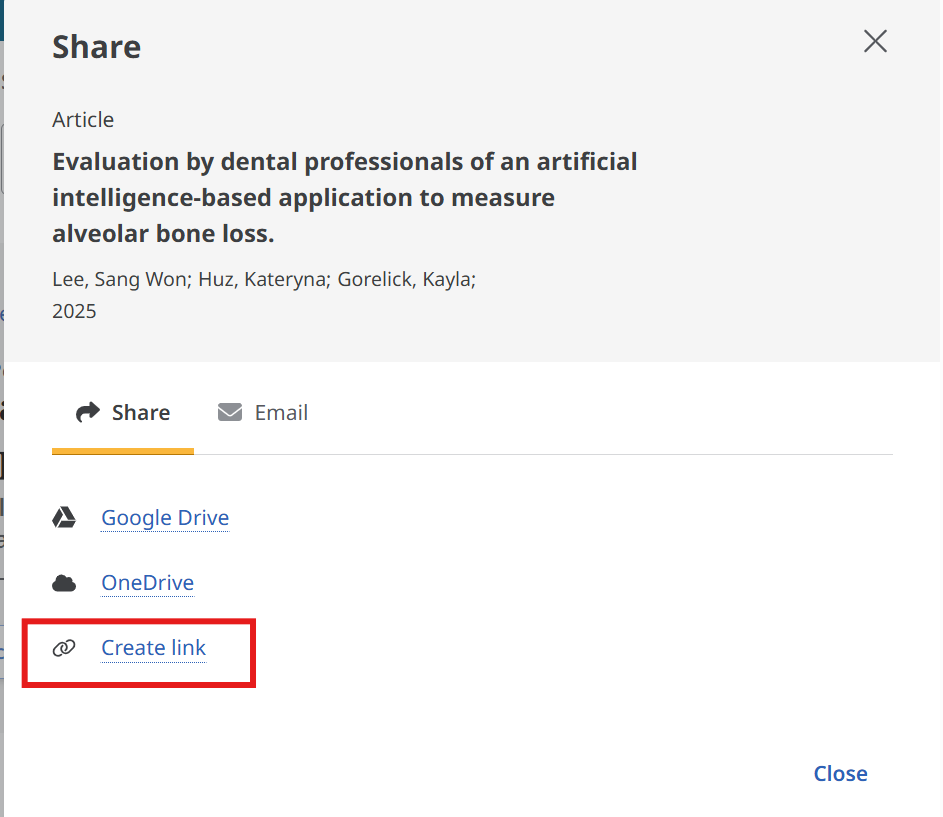Open the OneDrive sharing link

pos(147,583)
